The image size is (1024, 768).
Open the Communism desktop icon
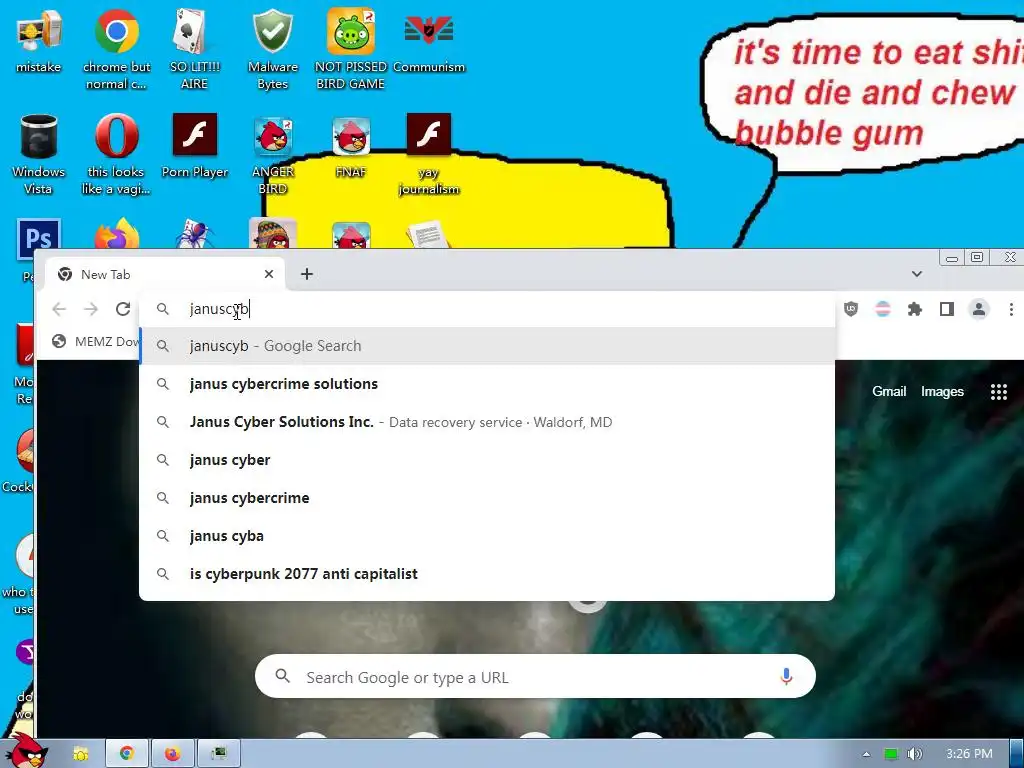coord(428,42)
